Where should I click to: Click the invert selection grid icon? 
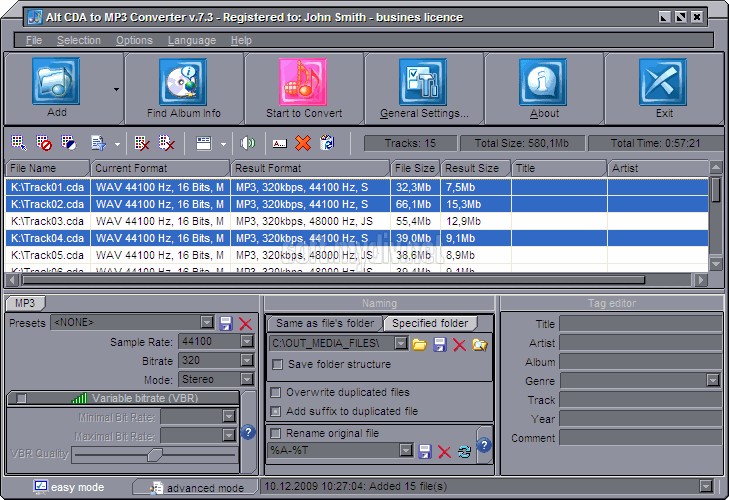pyautogui.click(x=68, y=143)
